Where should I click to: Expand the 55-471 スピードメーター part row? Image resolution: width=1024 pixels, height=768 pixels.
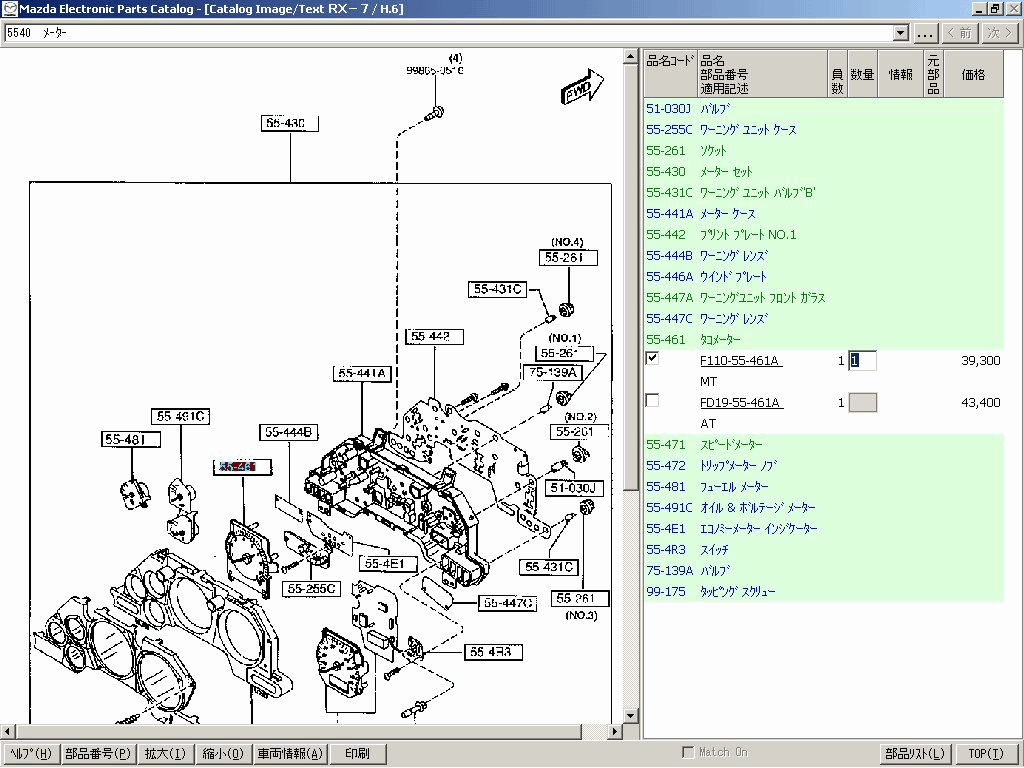point(824,445)
